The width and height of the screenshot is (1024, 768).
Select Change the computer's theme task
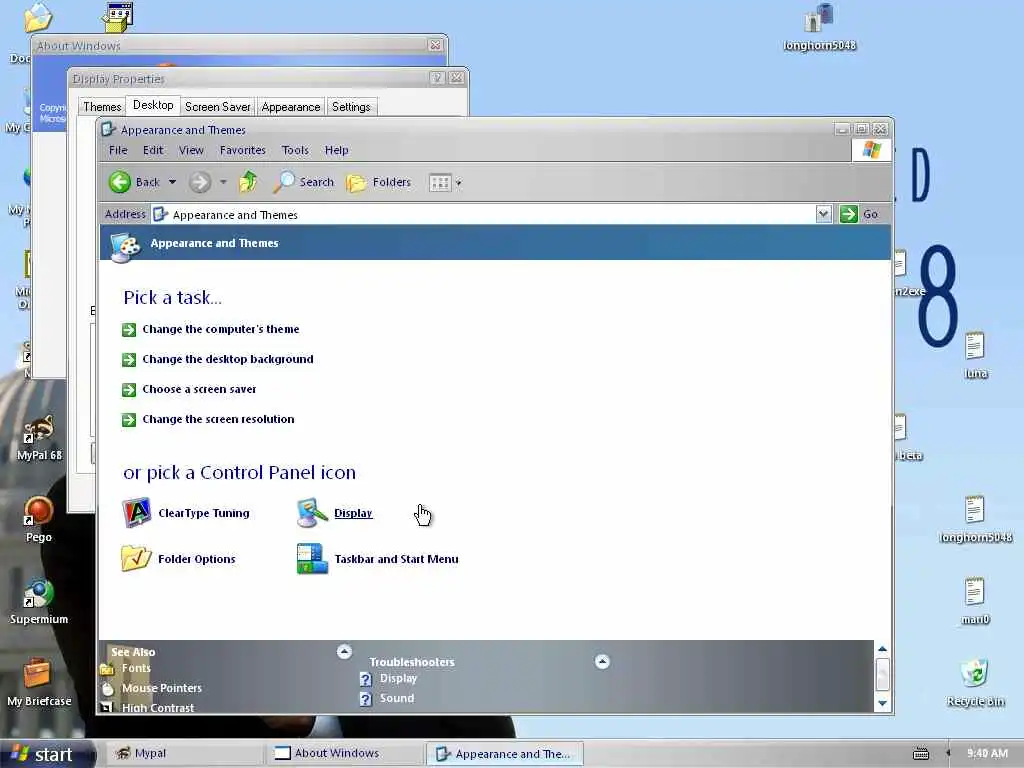click(221, 329)
